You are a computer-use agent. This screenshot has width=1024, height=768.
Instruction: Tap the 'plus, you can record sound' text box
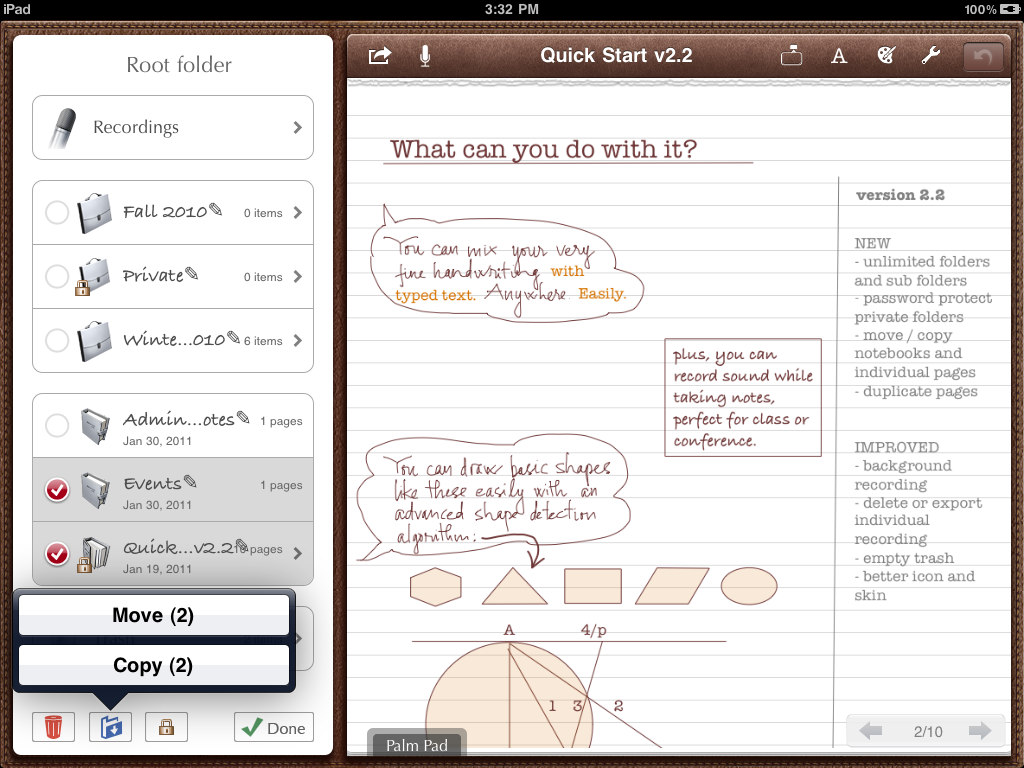point(743,397)
